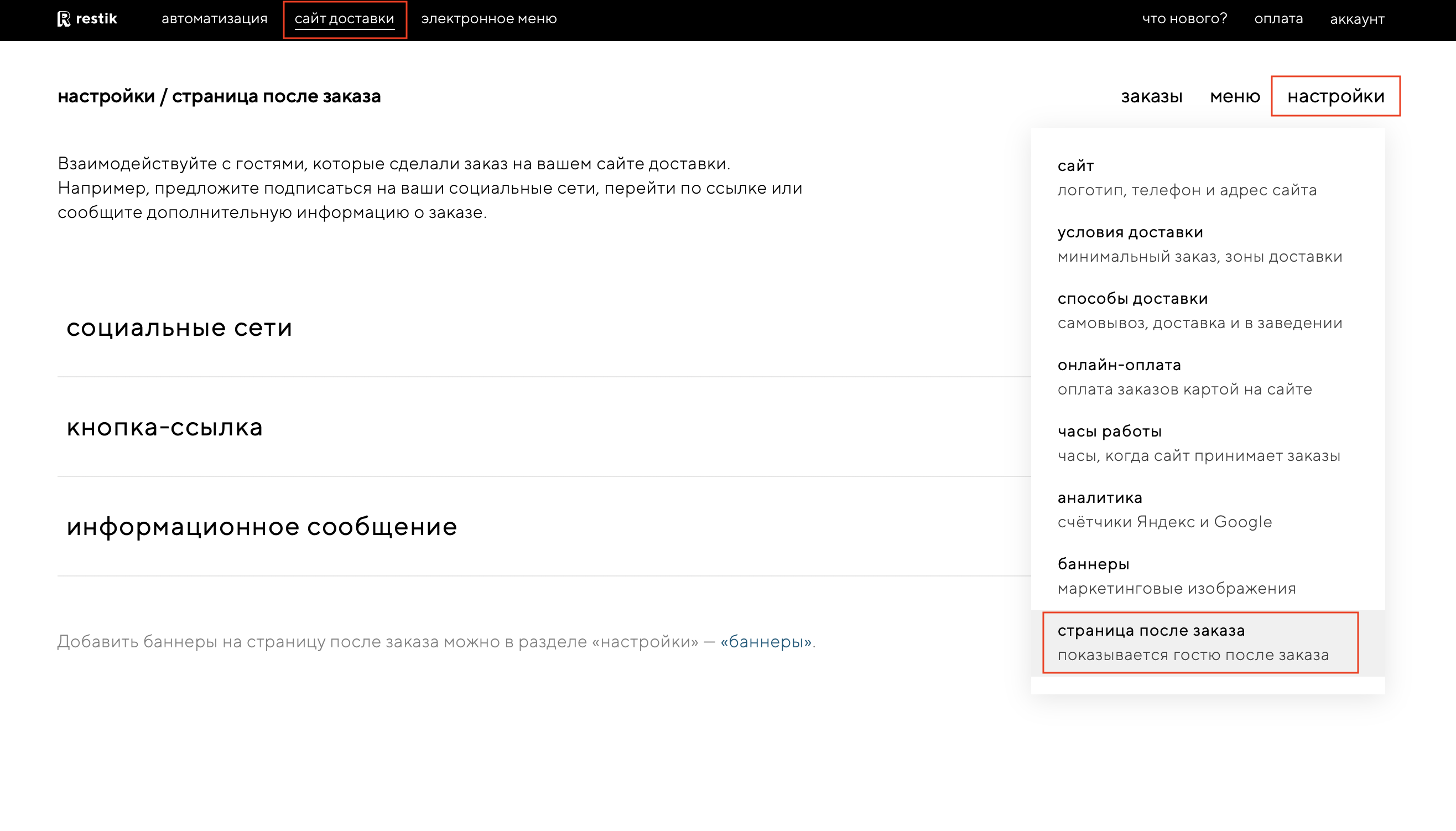Open электронное меню section
Image resolution: width=1456 pixels, height=831 pixels.
click(x=488, y=19)
